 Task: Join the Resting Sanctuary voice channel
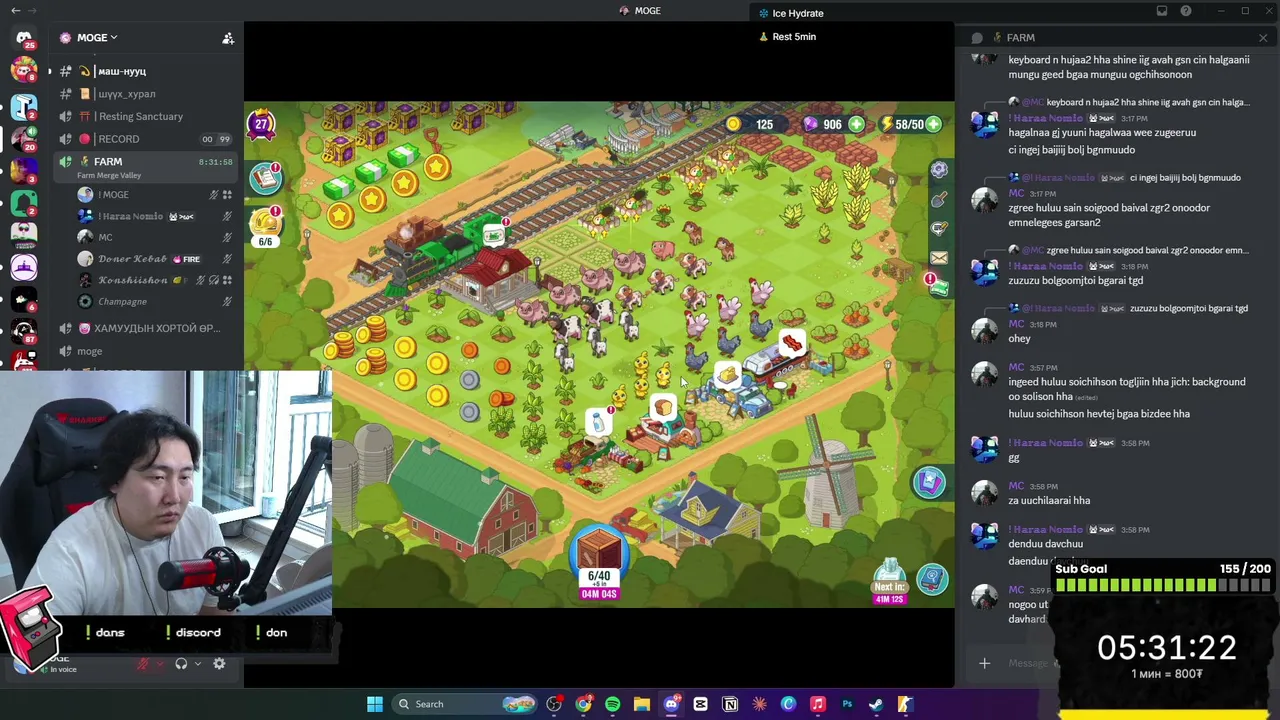tap(146, 116)
